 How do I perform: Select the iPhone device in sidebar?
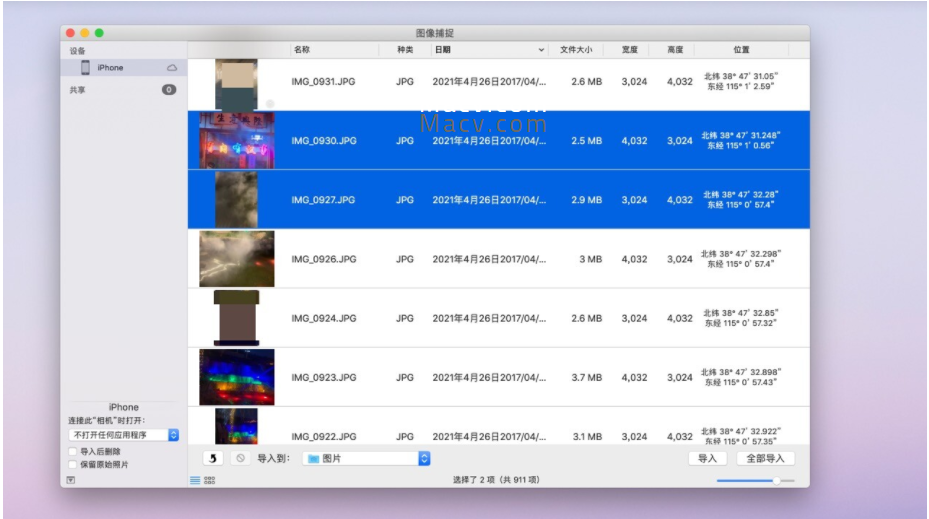pyautogui.click(x=124, y=68)
